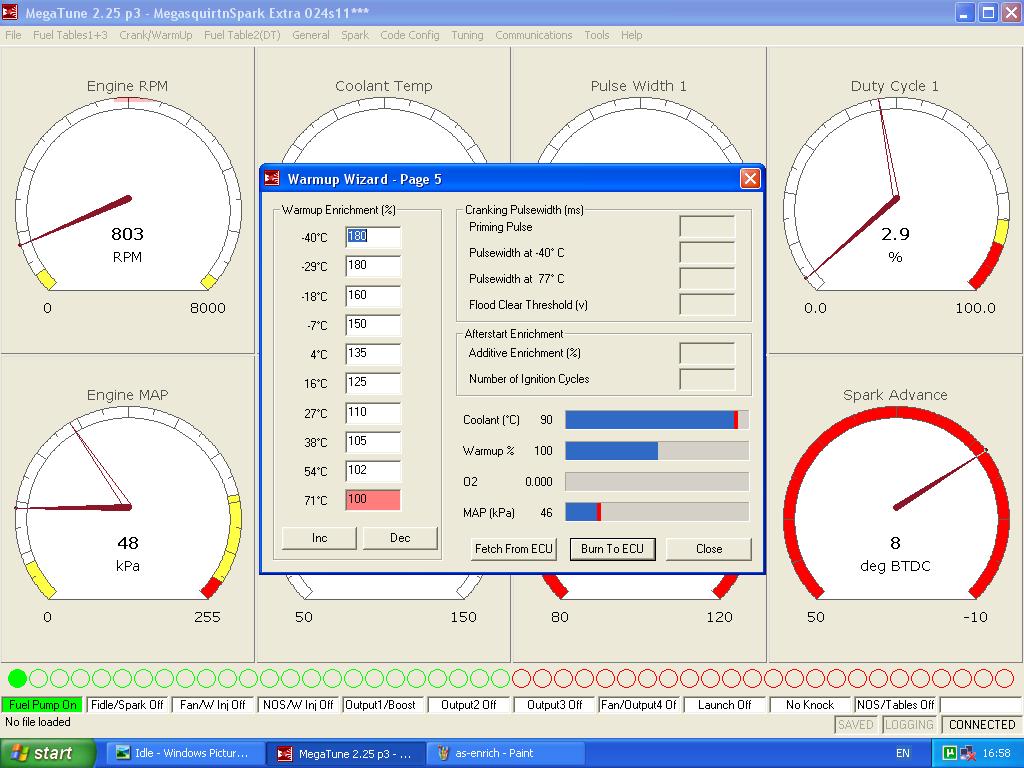
Task: Click the Warmup Wizard dialog title icon
Action: (x=272, y=179)
